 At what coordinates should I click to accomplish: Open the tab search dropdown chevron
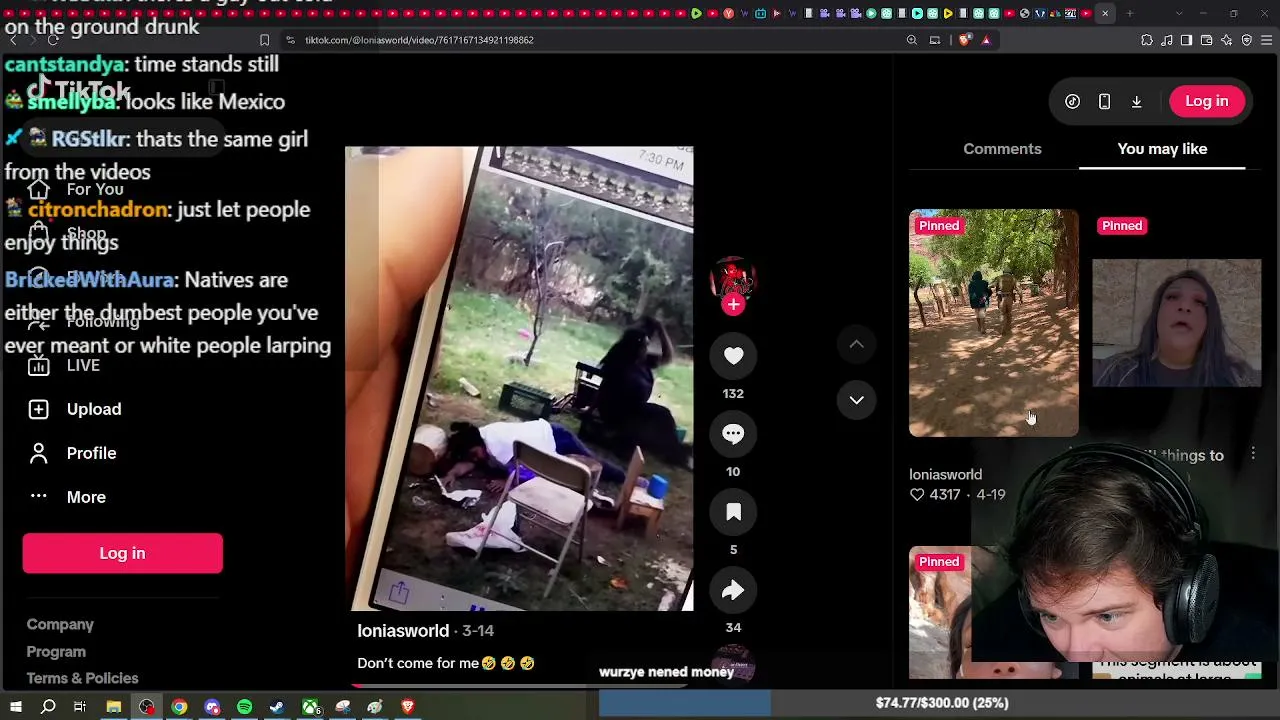1179,13
